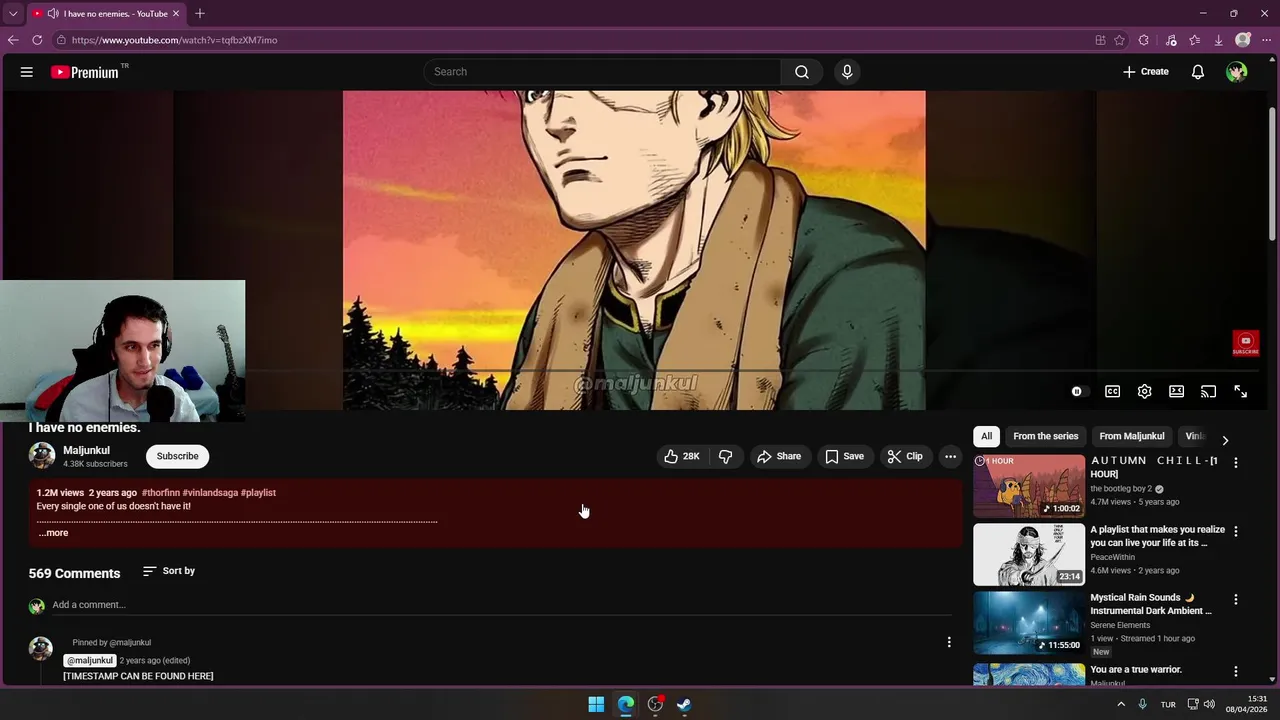Select the From Maljunkul chip
Image resolution: width=1280 pixels, height=720 pixels.
1131,436
